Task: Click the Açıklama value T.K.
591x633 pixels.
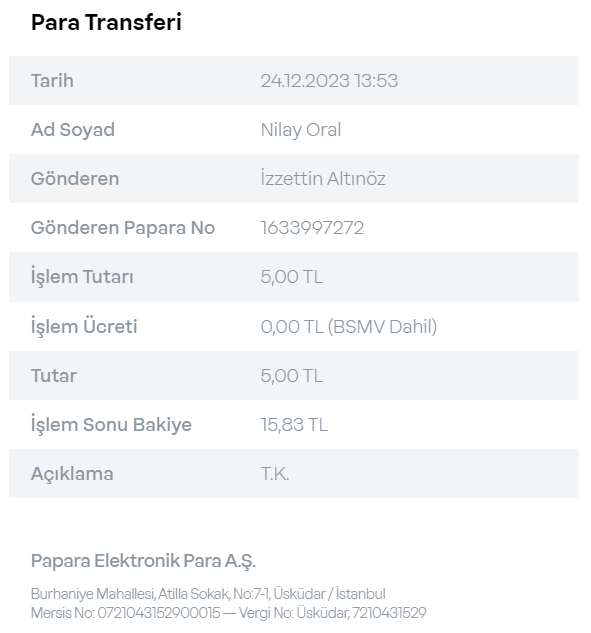Action: (275, 474)
